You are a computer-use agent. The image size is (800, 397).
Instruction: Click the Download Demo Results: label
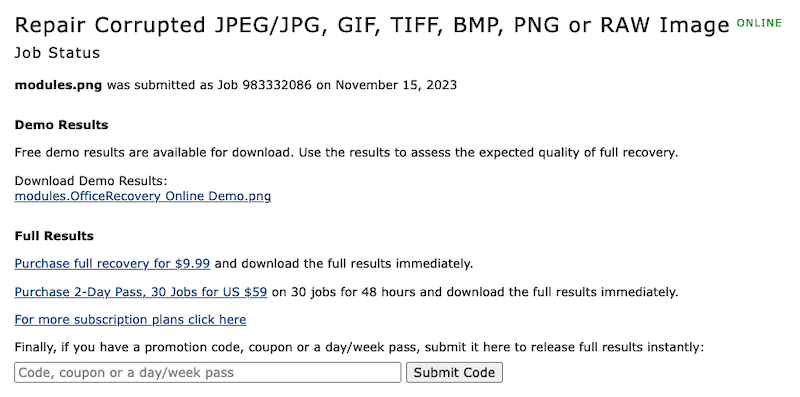coord(91,181)
